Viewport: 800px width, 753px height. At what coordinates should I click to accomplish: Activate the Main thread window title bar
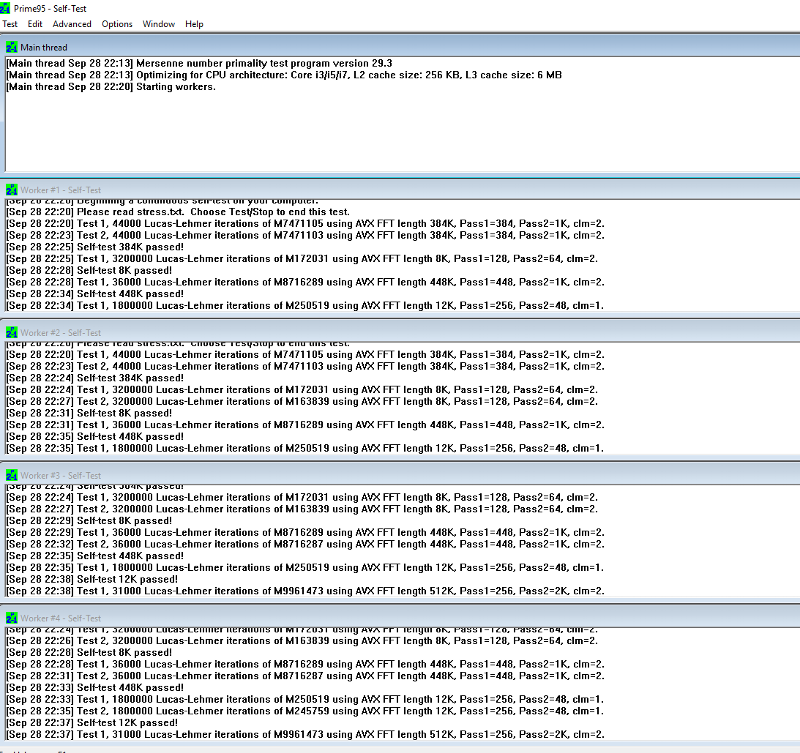pos(400,47)
